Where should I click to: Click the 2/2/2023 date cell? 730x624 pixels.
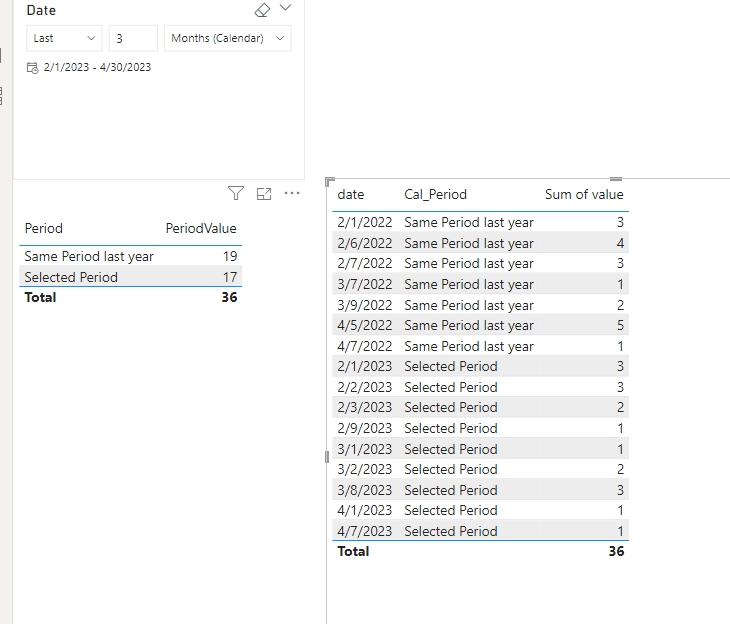click(365, 387)
